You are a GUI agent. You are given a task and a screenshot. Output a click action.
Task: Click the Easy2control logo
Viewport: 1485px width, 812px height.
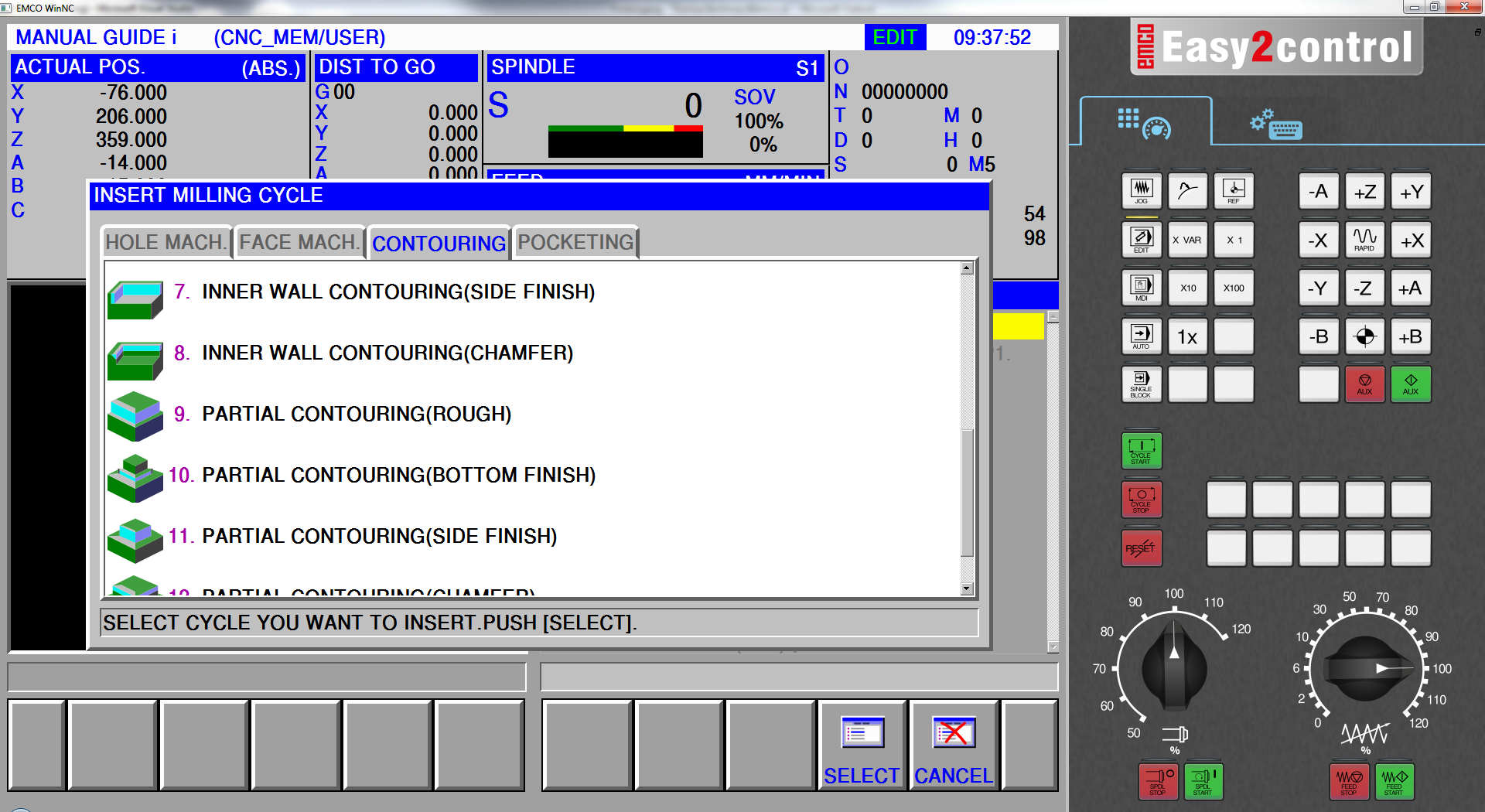pyautogui.click(x=1276, y=46)
